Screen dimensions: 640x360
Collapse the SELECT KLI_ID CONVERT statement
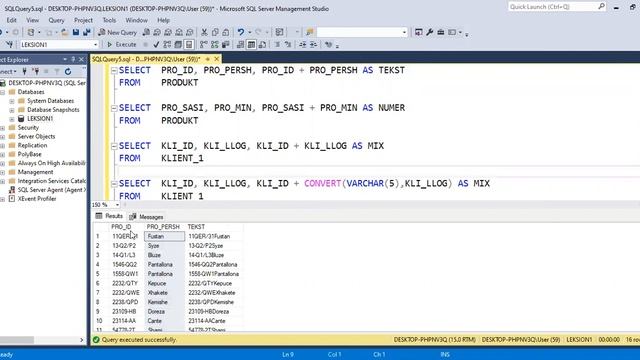114,184
